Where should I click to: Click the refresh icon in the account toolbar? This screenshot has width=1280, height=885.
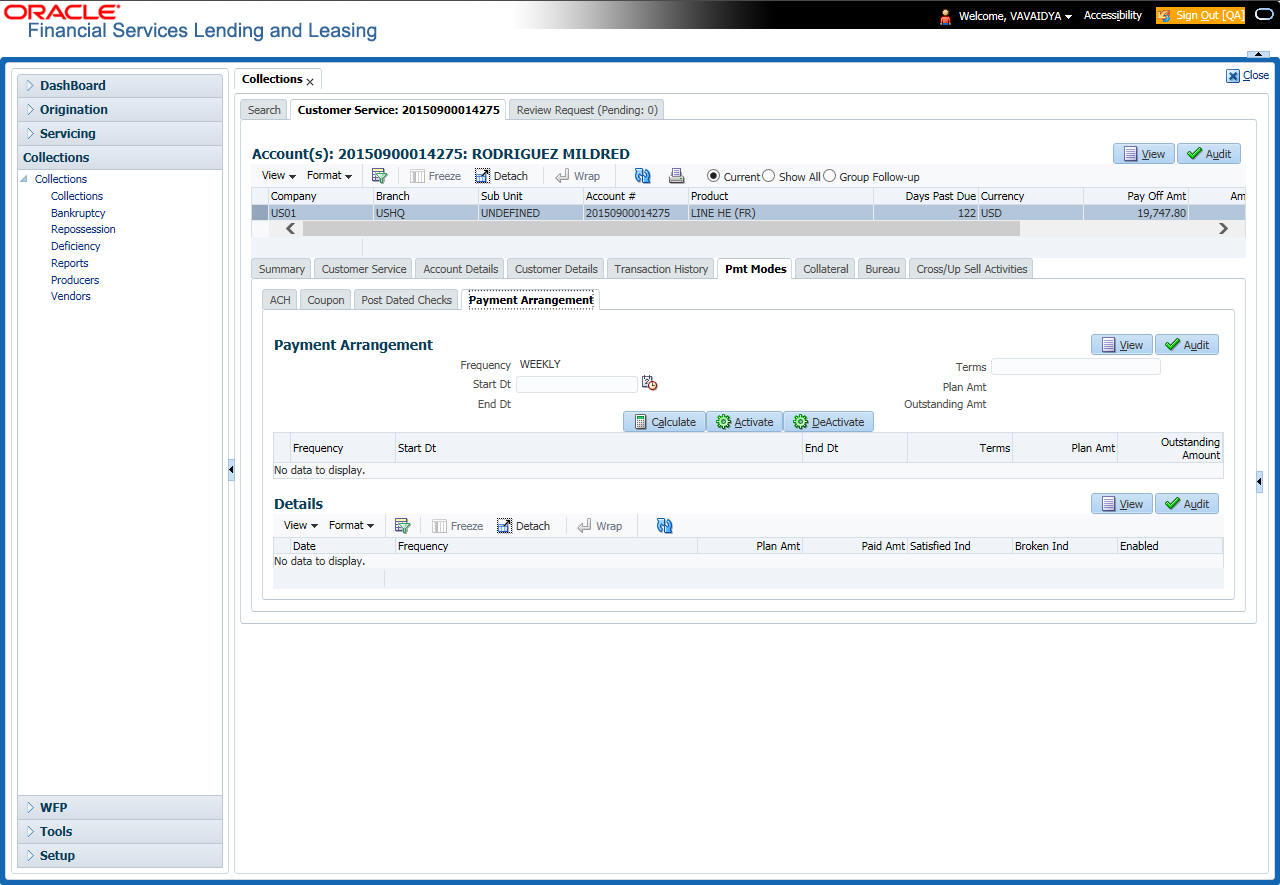[x=642, y=176]
